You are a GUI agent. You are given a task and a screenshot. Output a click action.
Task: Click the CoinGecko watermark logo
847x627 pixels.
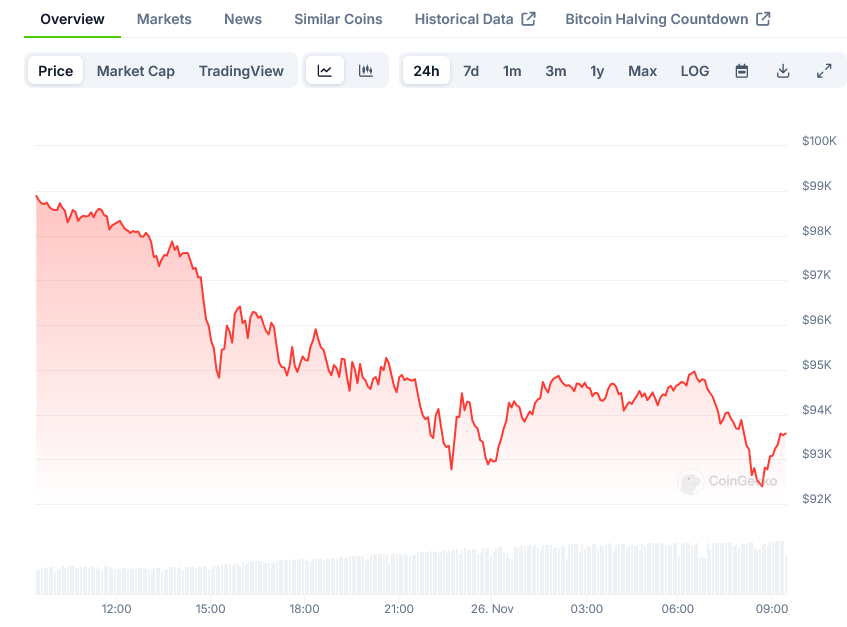point(691,482)
